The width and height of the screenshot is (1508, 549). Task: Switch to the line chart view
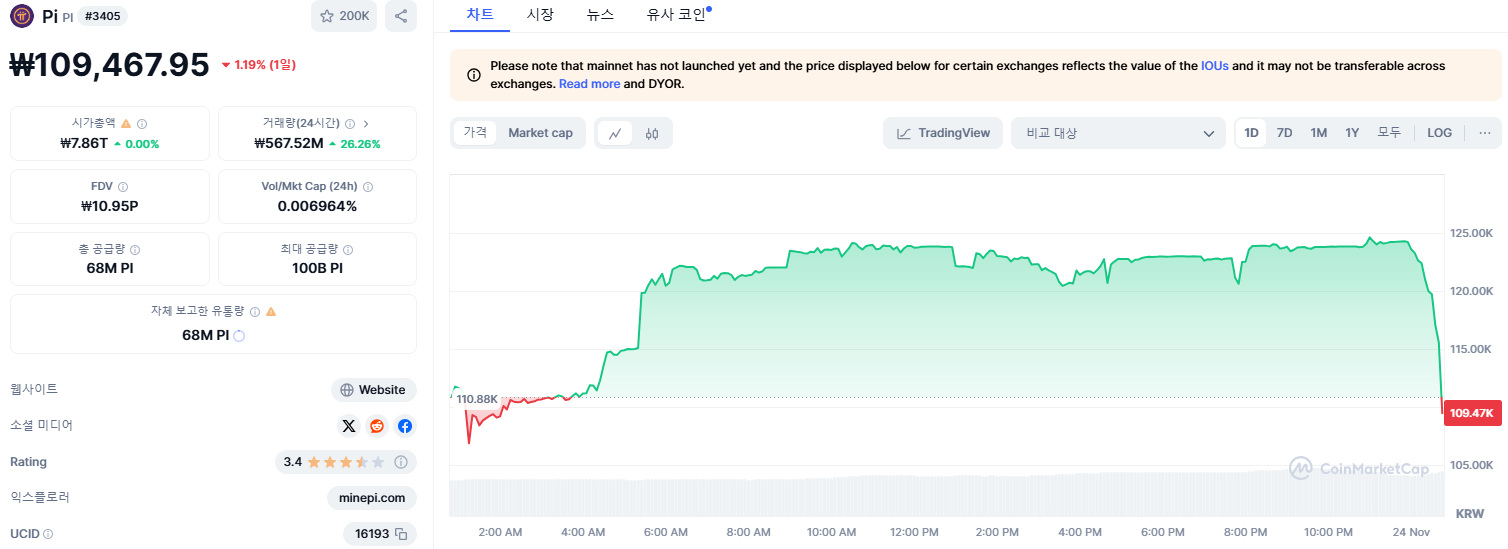[x=615, y=133]
